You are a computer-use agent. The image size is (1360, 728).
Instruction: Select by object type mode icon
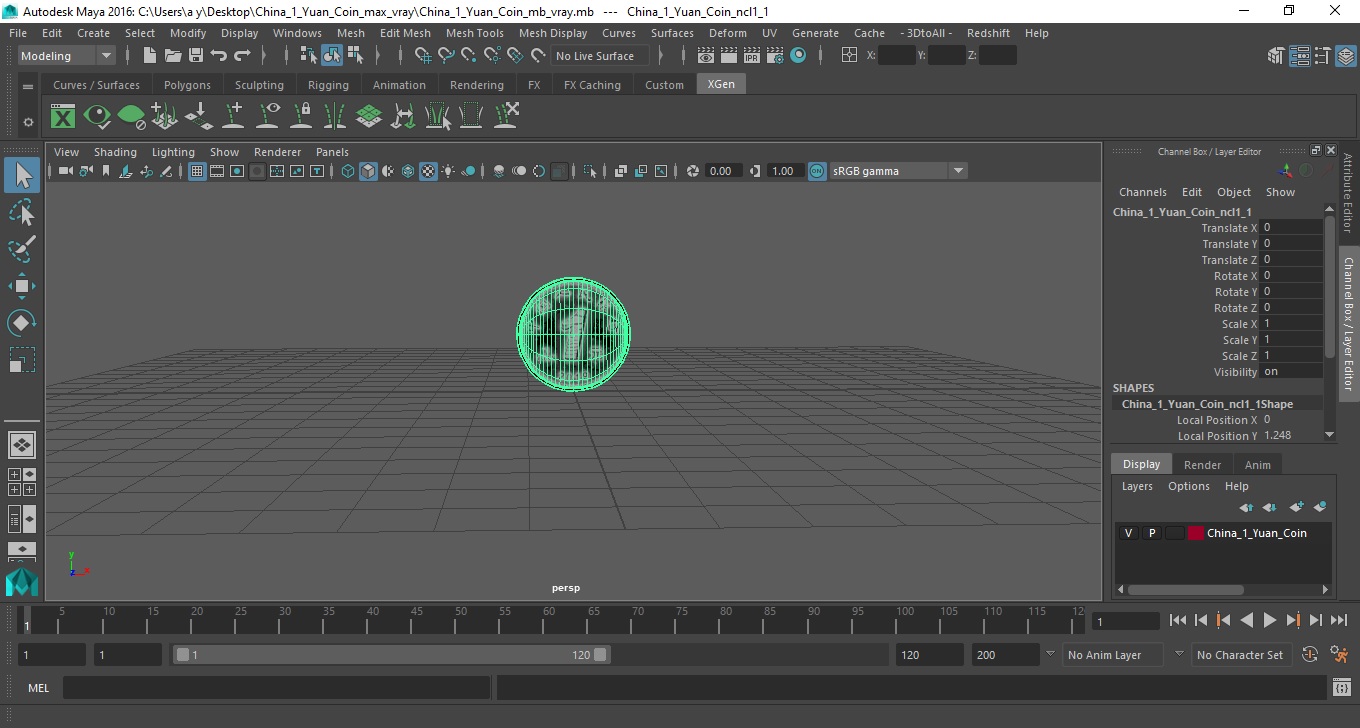coord(332,56)
